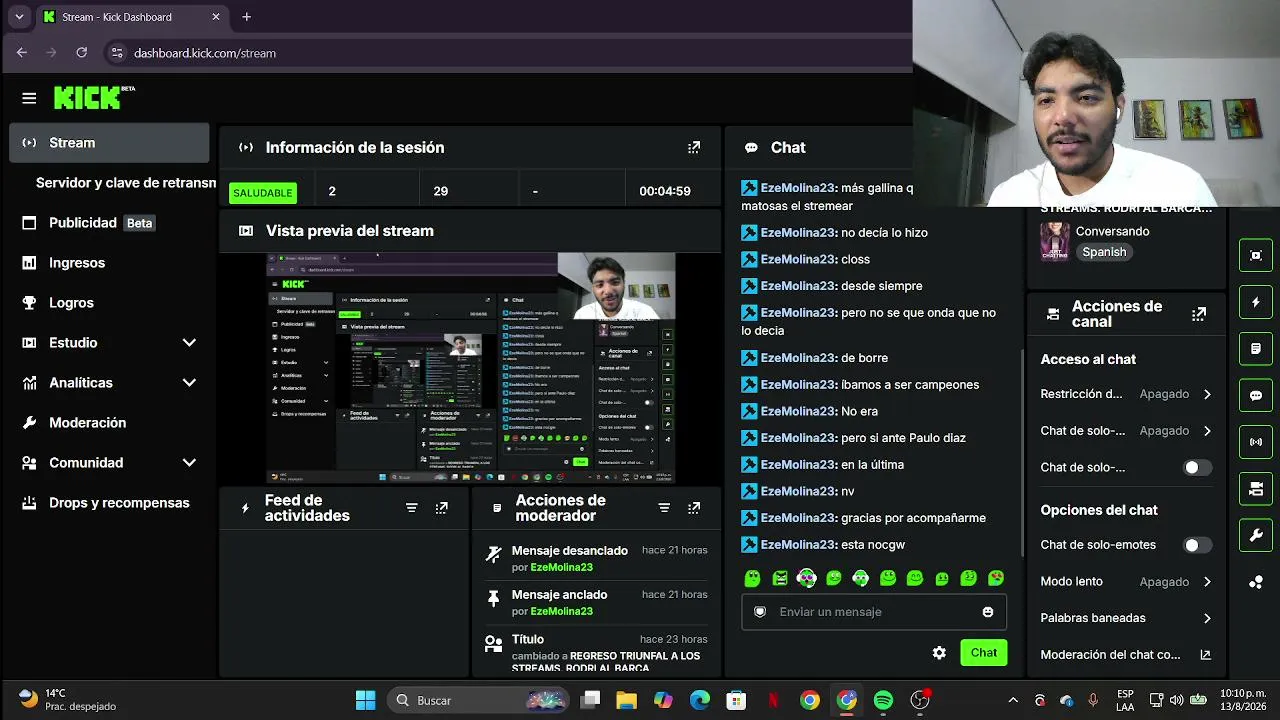Viewport: 1280px width, 720px height.
Task: Open the Acciones de moderador filter icon
Action: [664, 508]
